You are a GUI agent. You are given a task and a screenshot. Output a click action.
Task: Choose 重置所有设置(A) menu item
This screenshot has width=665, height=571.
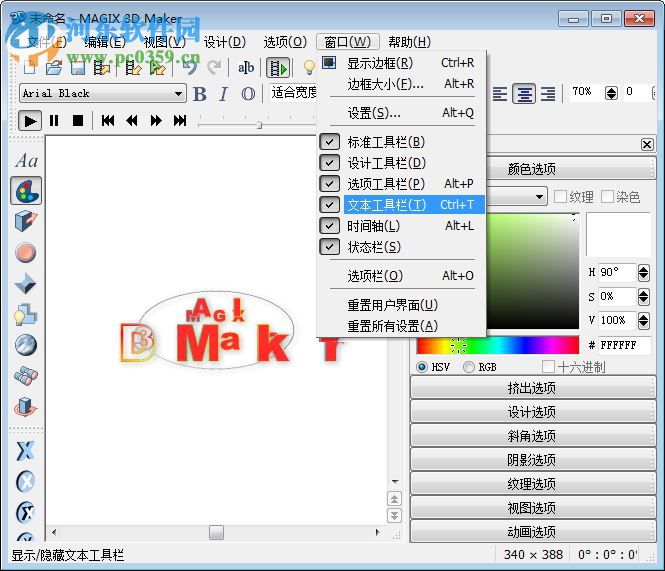(401, 326)
